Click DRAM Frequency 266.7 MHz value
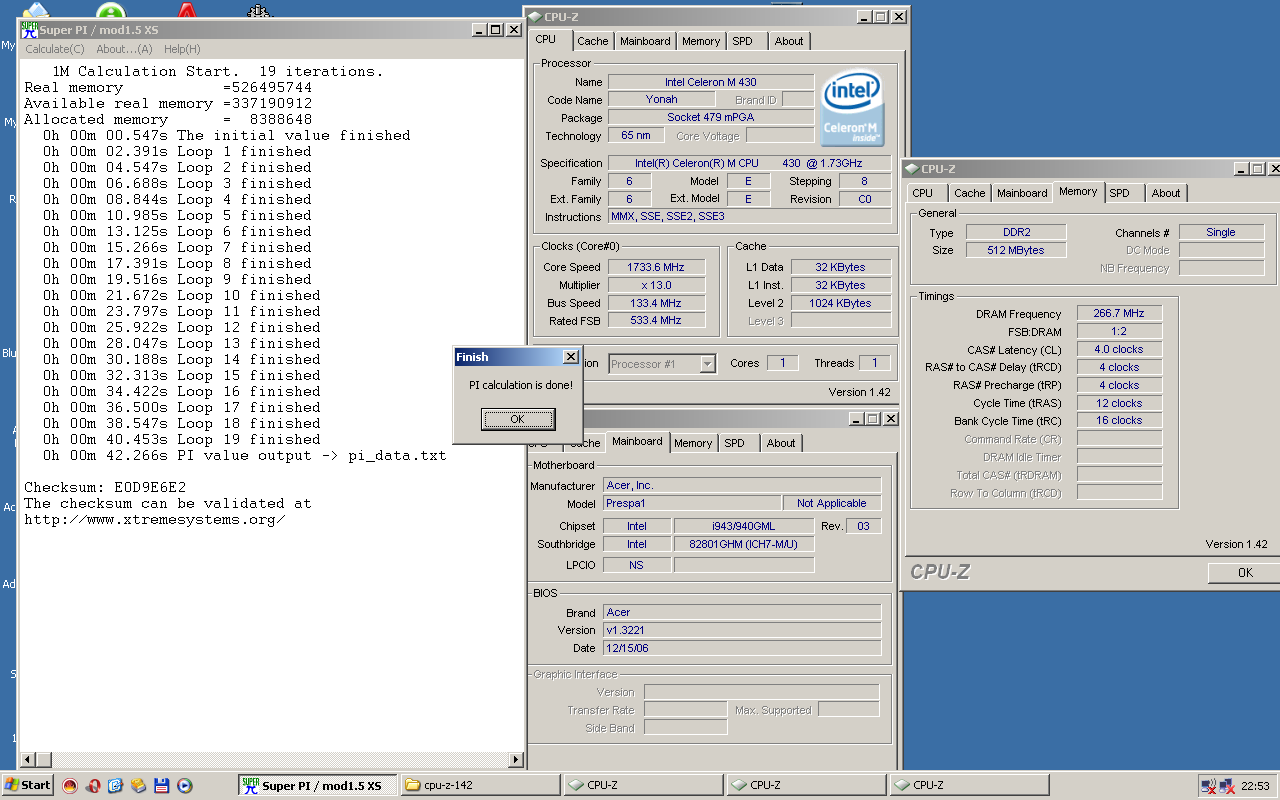 (x=1119, y=314)
